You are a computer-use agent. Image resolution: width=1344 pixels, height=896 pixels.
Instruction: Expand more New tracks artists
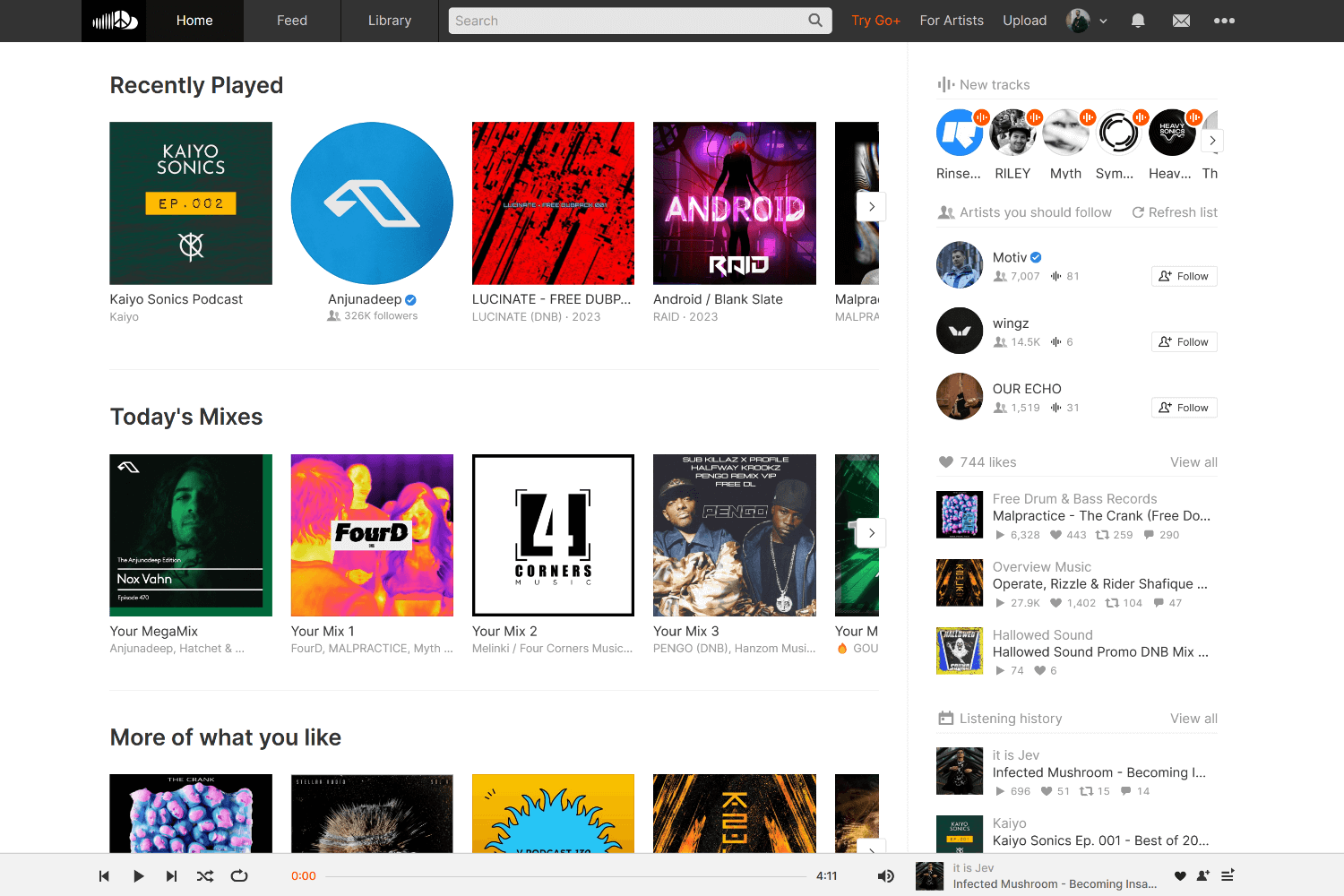[x=1212, y=141]
